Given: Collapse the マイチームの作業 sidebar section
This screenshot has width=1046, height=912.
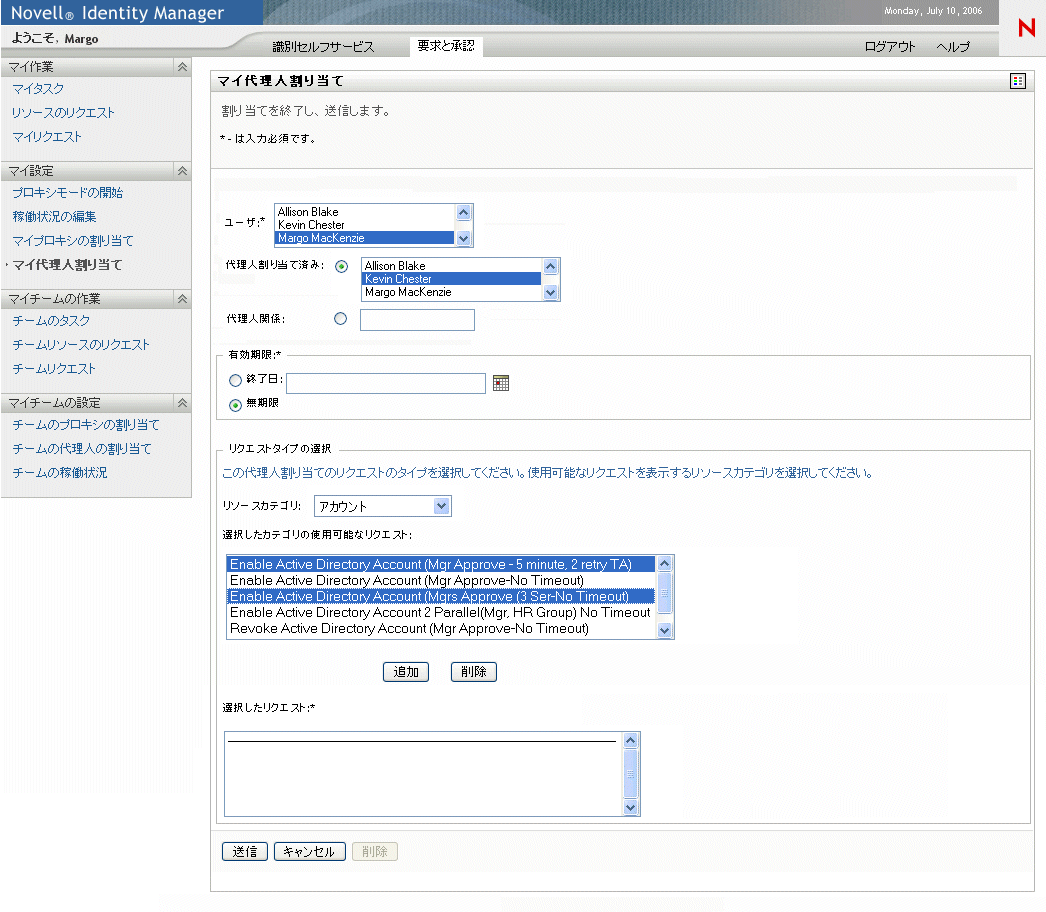Looking at the screenshot, I should (182, 299).
